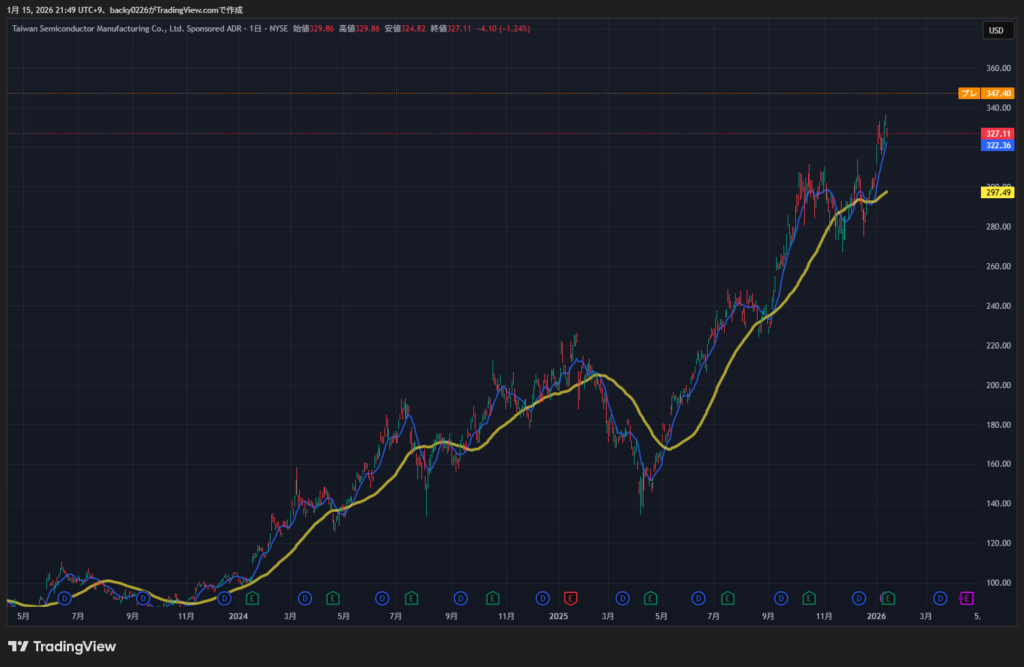The height and width of the screenshot is (667, 1024).
Task: Click the orange プレ pre-market label
Action: point(969,93)
